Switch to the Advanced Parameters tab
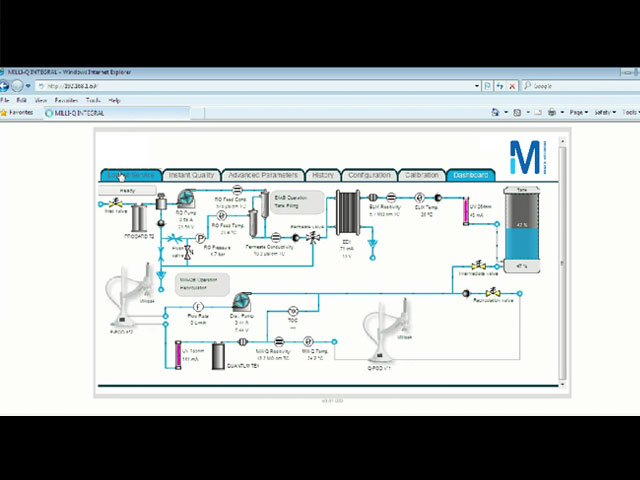Viewport: 640px width, 480px height. pyautogui.click(x=260, y=175)
